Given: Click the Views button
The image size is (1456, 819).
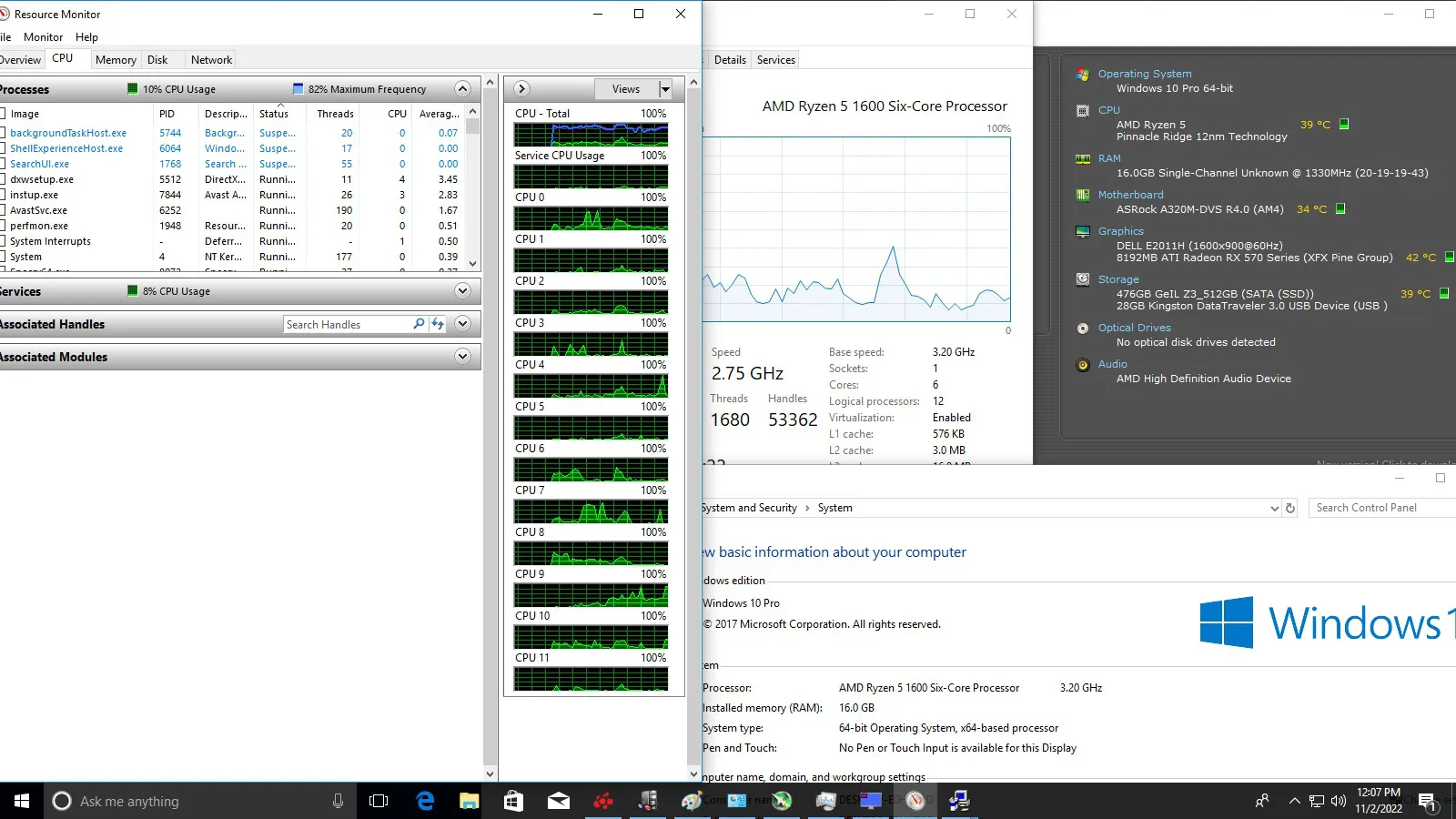Looking at the screenshot, I should click(x=626, y=89).
